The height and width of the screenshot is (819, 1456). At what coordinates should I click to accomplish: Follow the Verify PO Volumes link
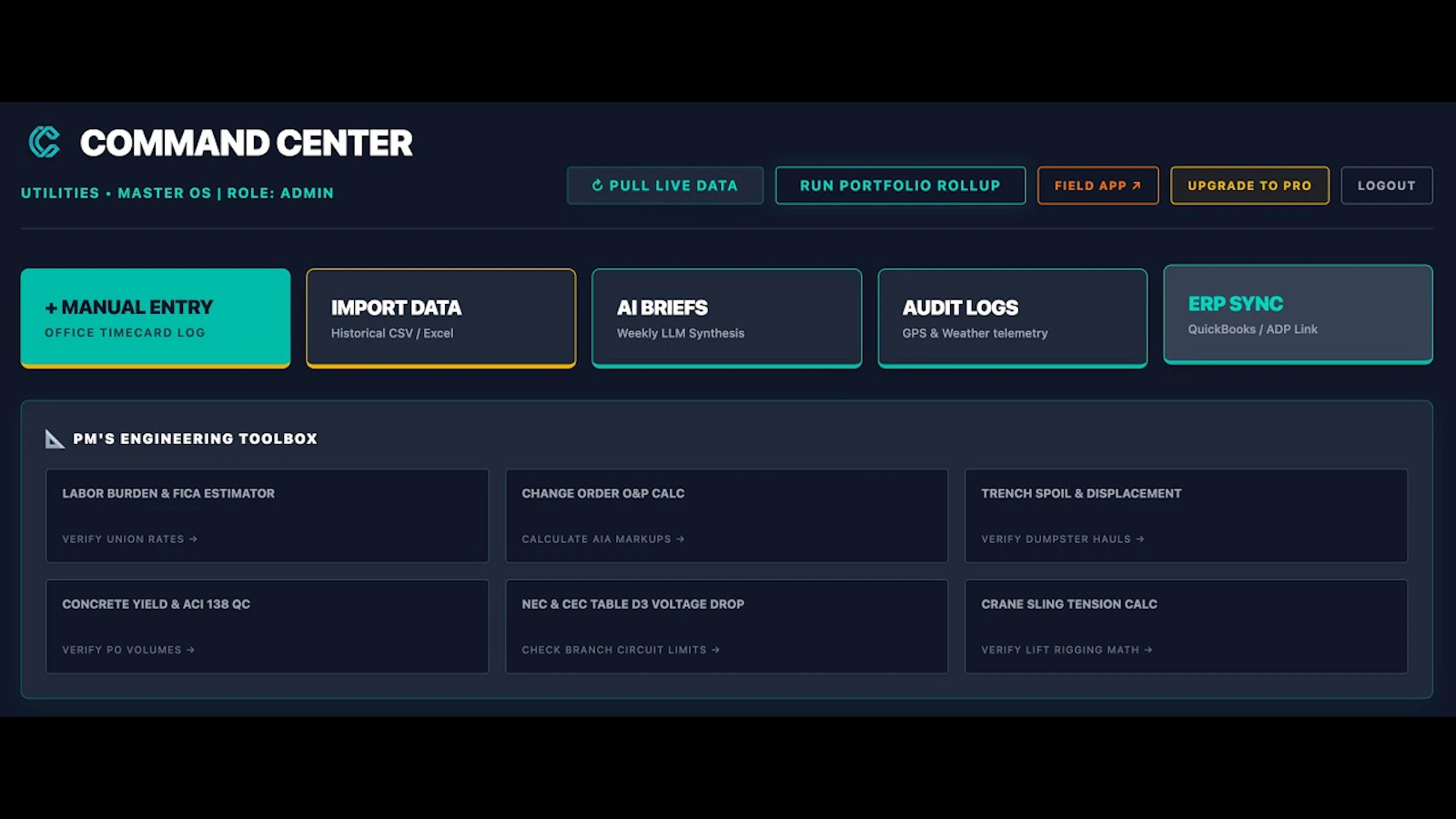pos(128,651)
